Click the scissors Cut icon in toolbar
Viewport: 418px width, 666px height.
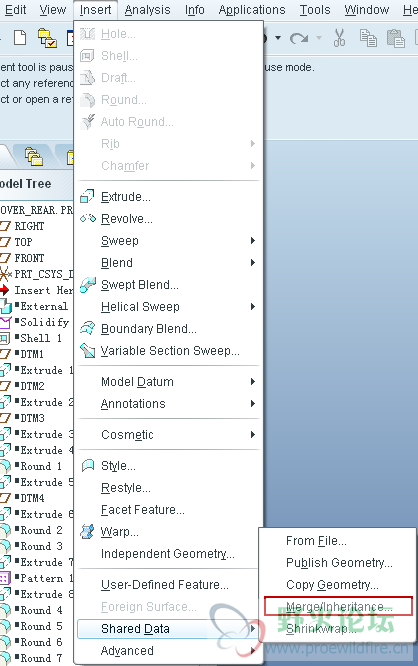click(339, 38)
